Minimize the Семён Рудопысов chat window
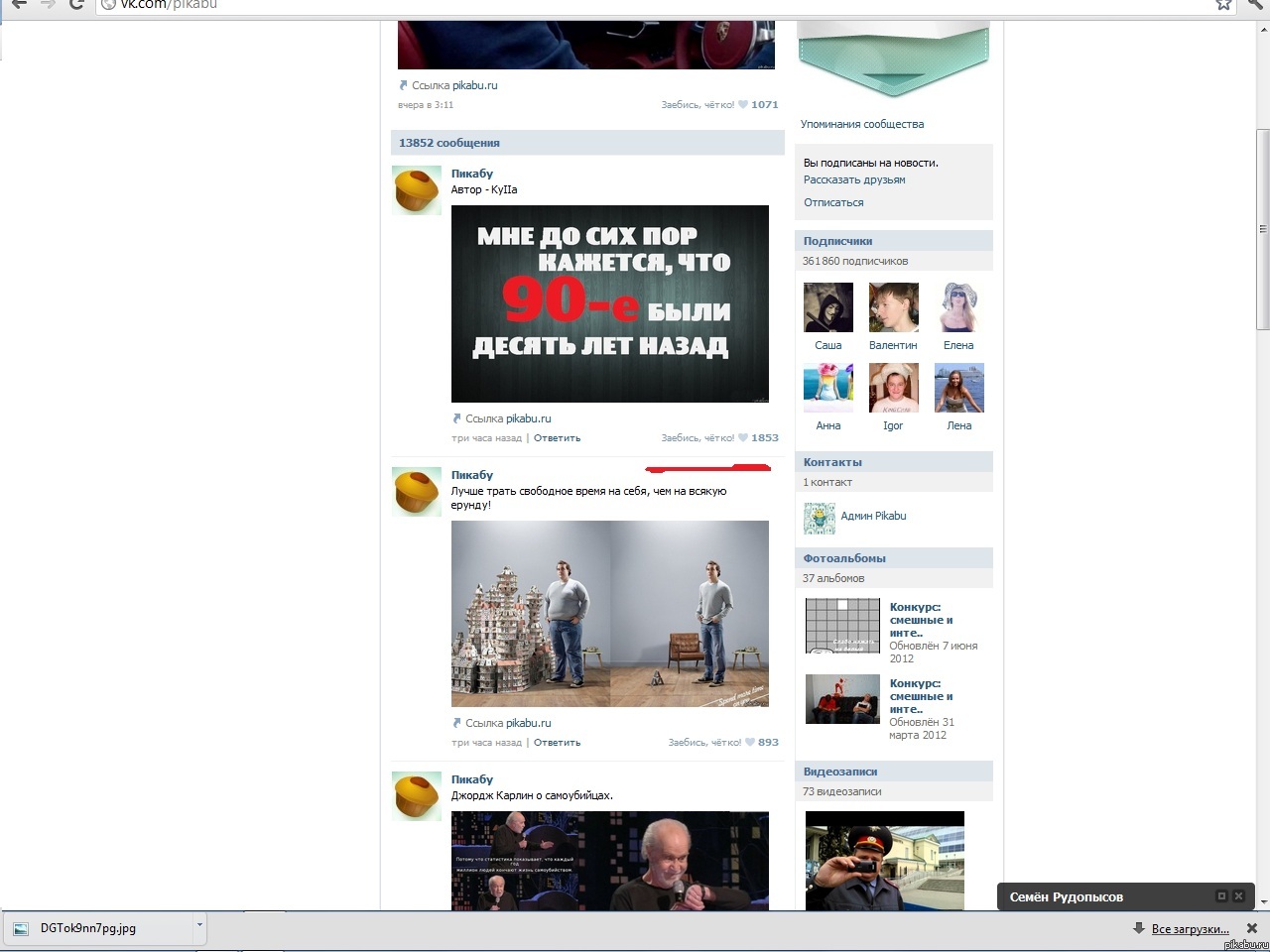The width and height of the screenshot is (1270, 952). 1221,896
